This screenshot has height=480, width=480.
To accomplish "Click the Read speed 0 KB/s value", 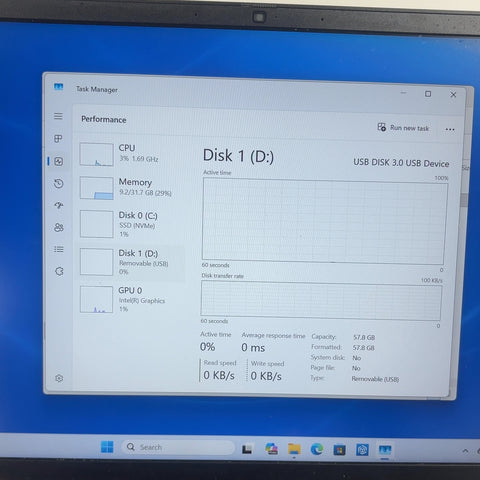I will coord(219,375).
